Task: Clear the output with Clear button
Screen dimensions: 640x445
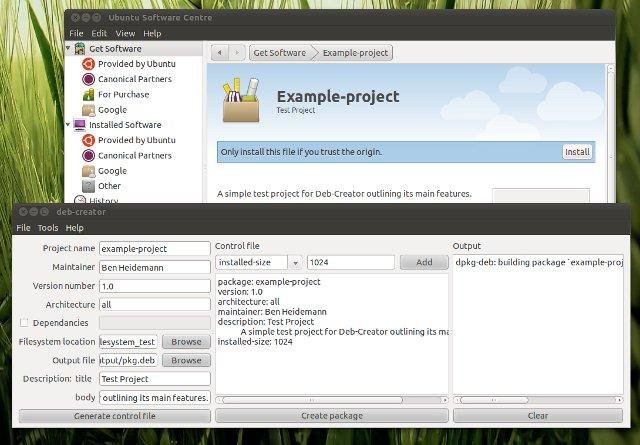Action: [x=538, y=416]
